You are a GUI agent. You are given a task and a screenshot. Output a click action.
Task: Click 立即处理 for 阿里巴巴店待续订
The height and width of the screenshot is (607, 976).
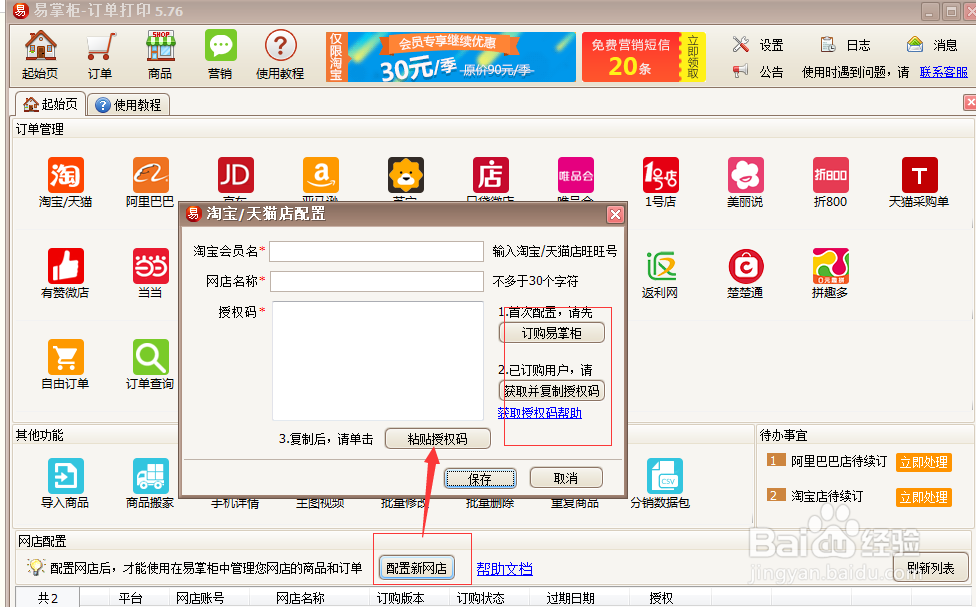point(924,462)
